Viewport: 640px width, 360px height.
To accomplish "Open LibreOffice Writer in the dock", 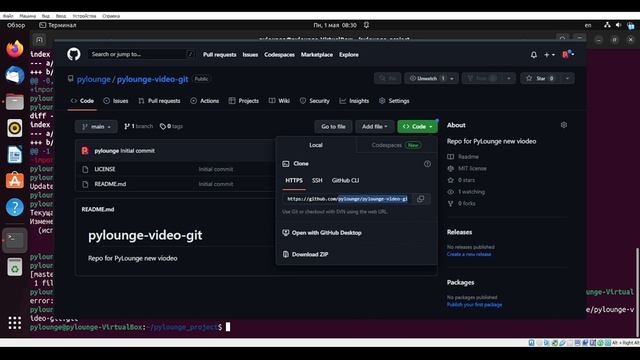I will click(x=15, y=154).
